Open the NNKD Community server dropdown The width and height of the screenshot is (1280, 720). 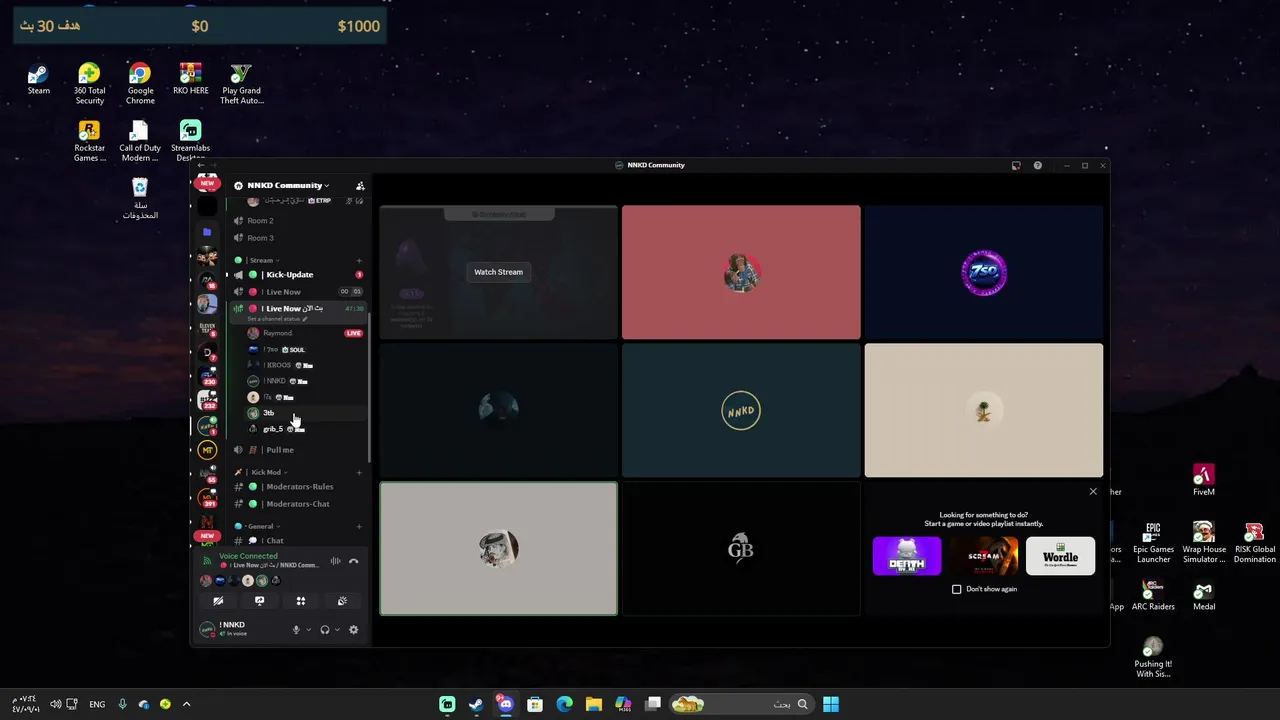[288, 185]
